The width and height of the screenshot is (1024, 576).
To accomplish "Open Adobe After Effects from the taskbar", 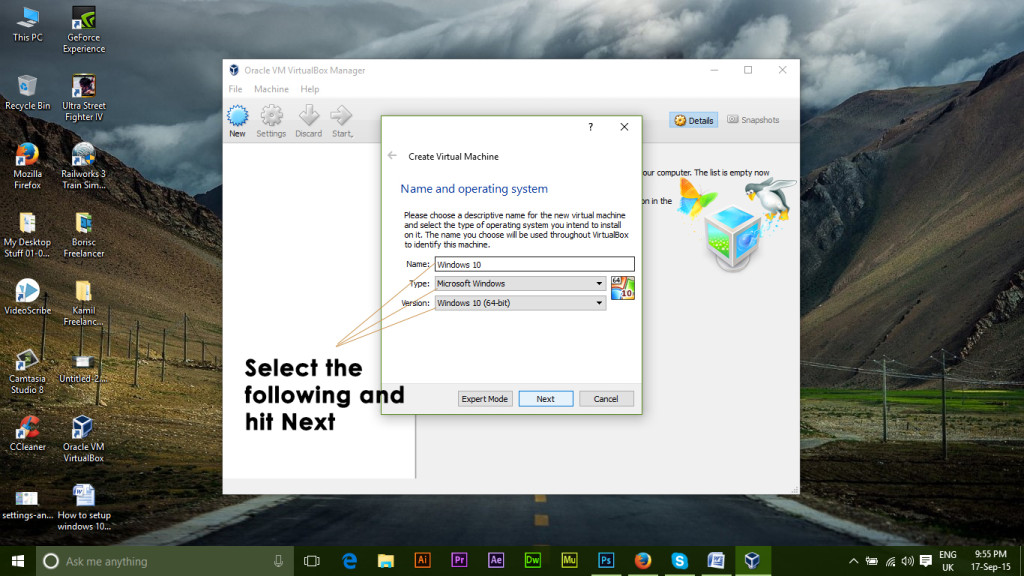I will [x=496, y=560].
